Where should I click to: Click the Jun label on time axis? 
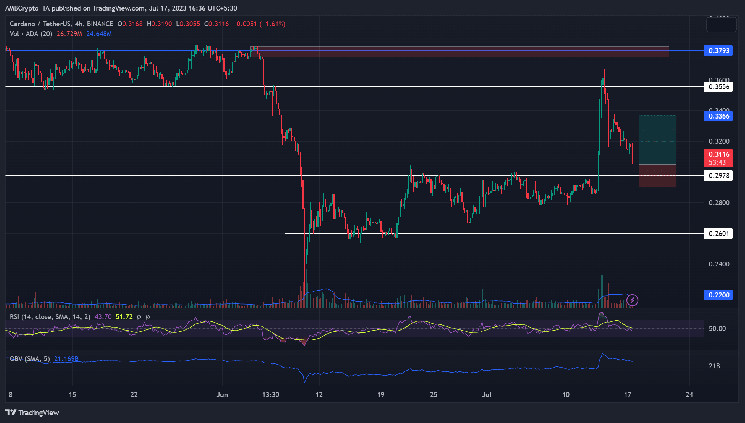tap(222, 394)
